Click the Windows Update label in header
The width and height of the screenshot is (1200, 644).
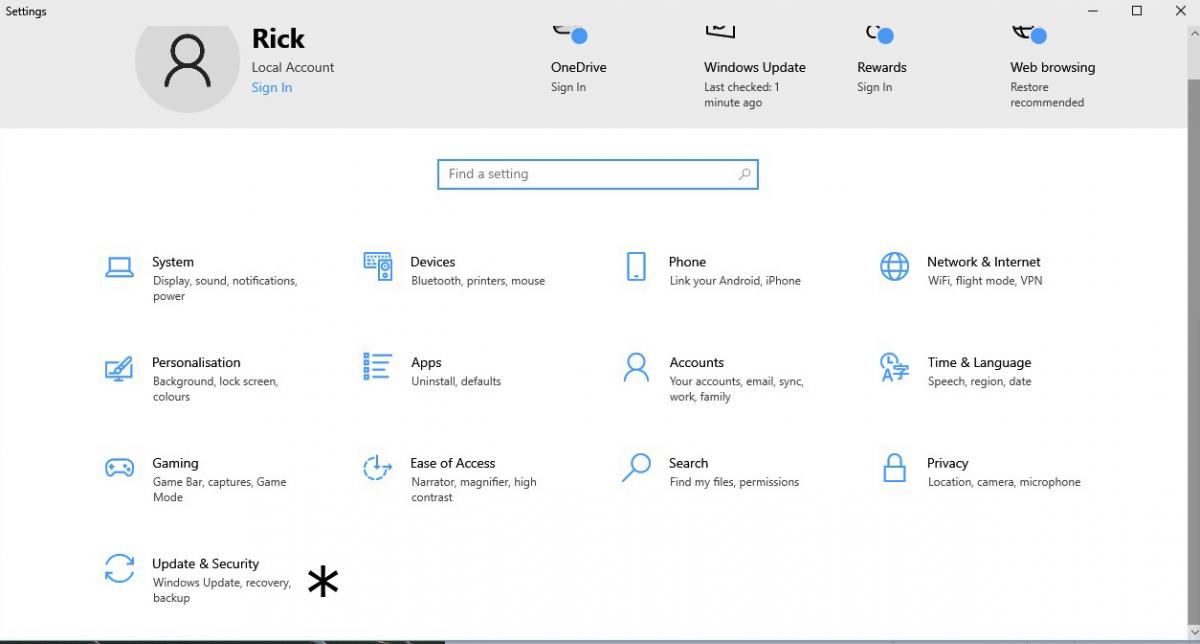tap(755, 68)
